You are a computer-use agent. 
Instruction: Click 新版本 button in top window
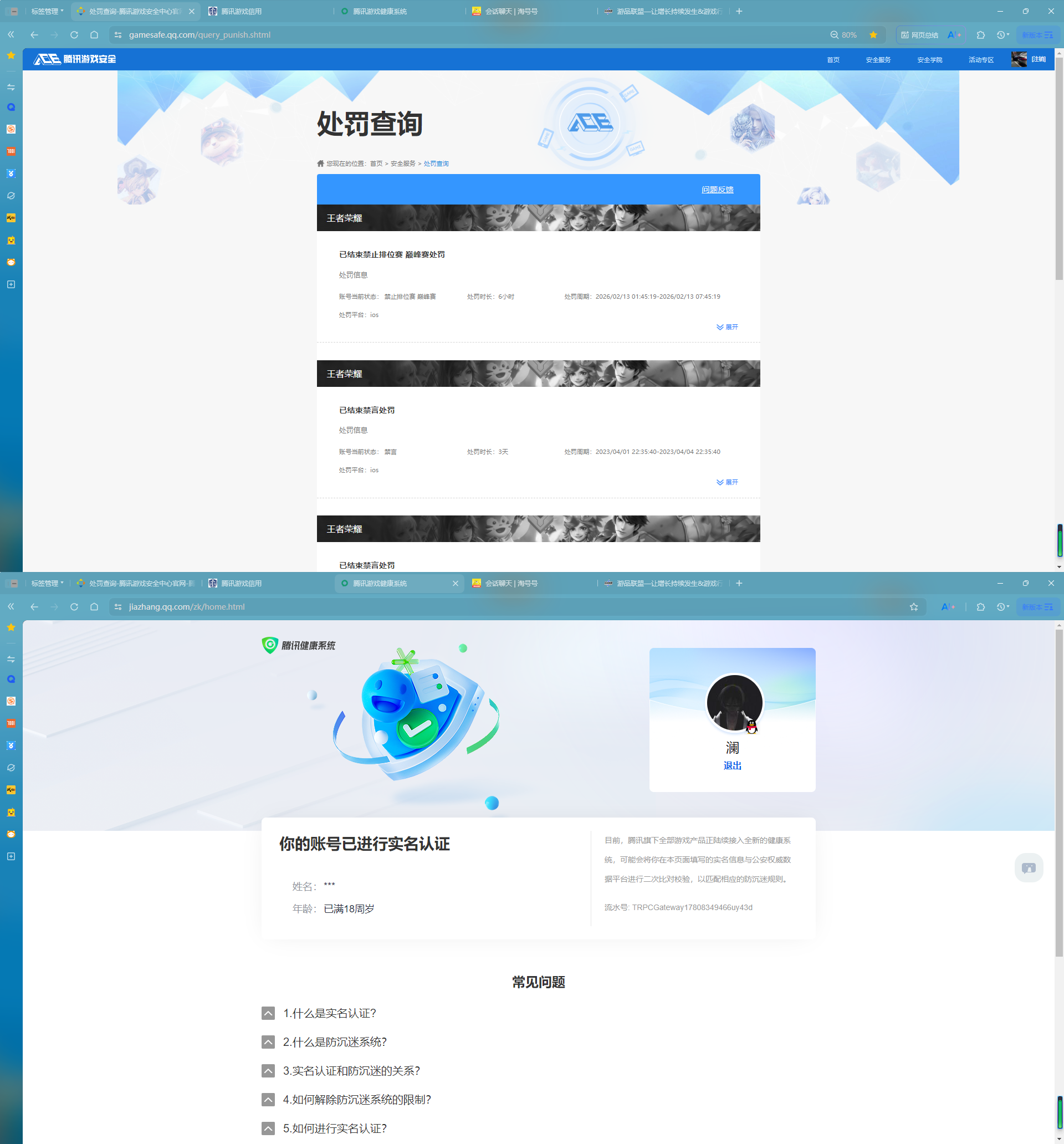click(1037, 35)
